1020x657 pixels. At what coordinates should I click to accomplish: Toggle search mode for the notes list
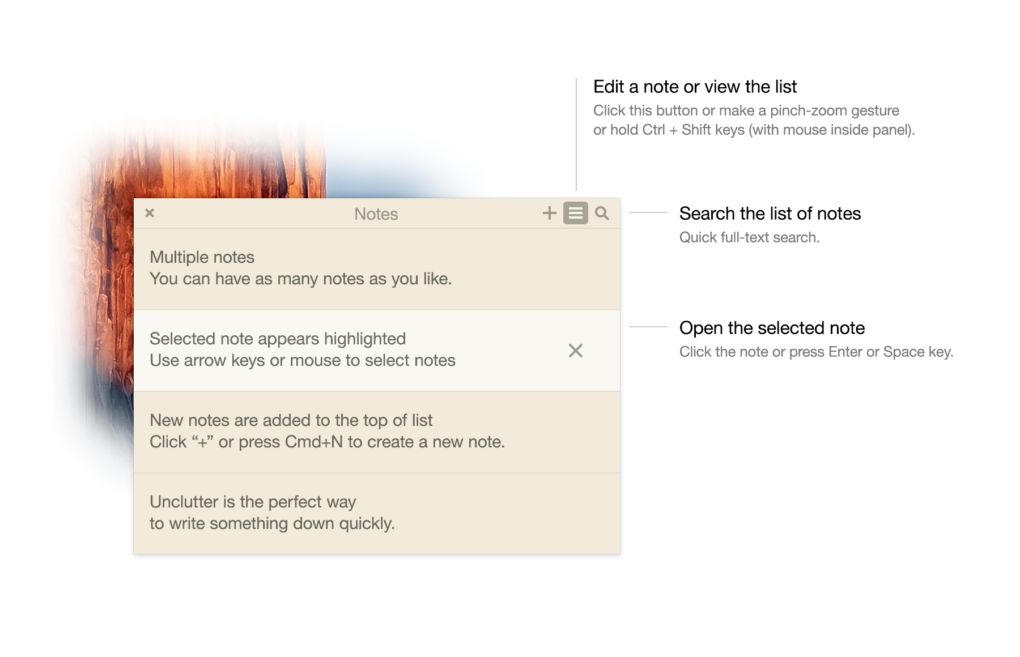pos(602,213)
